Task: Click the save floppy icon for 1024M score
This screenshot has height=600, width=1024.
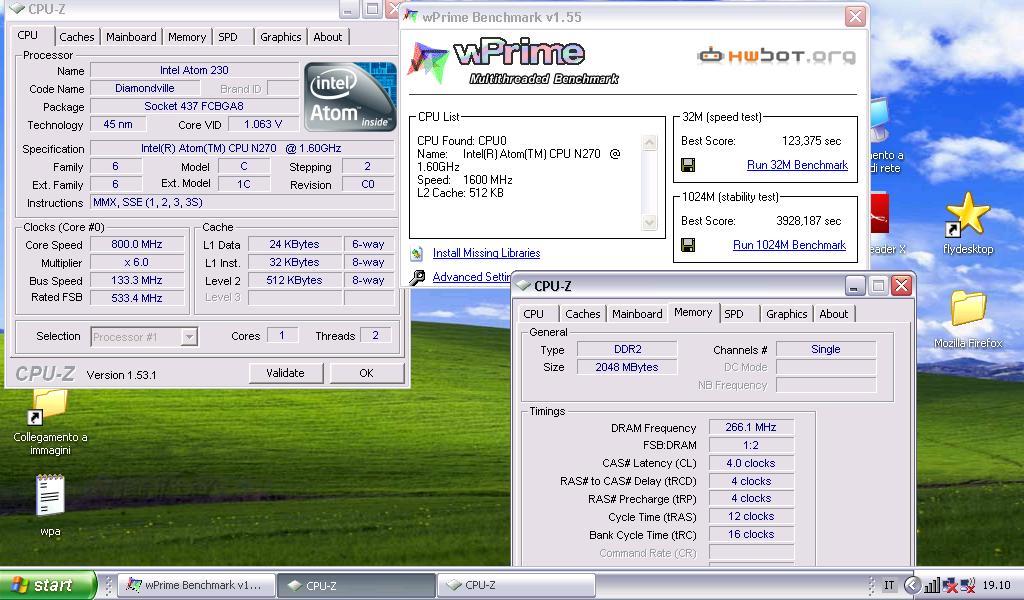Action: (688, 245)
